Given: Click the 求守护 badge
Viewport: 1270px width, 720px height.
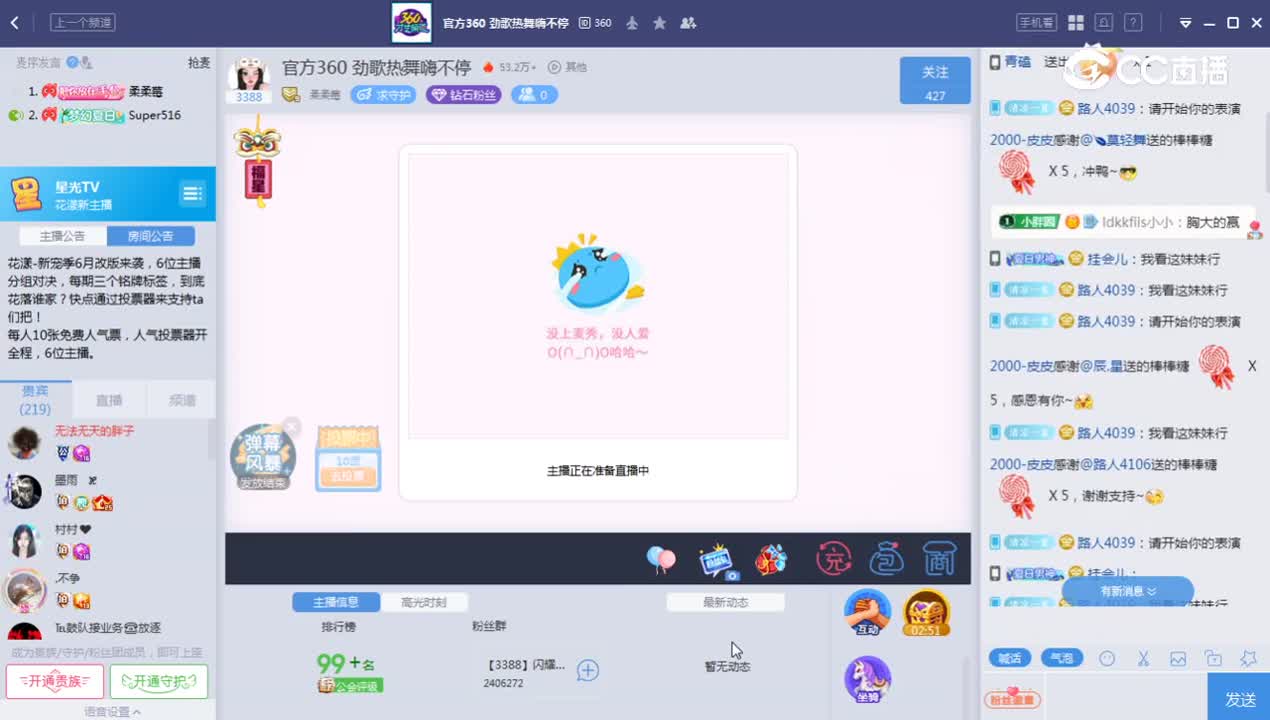Looking at the screenshot, I should coord(383,95).
